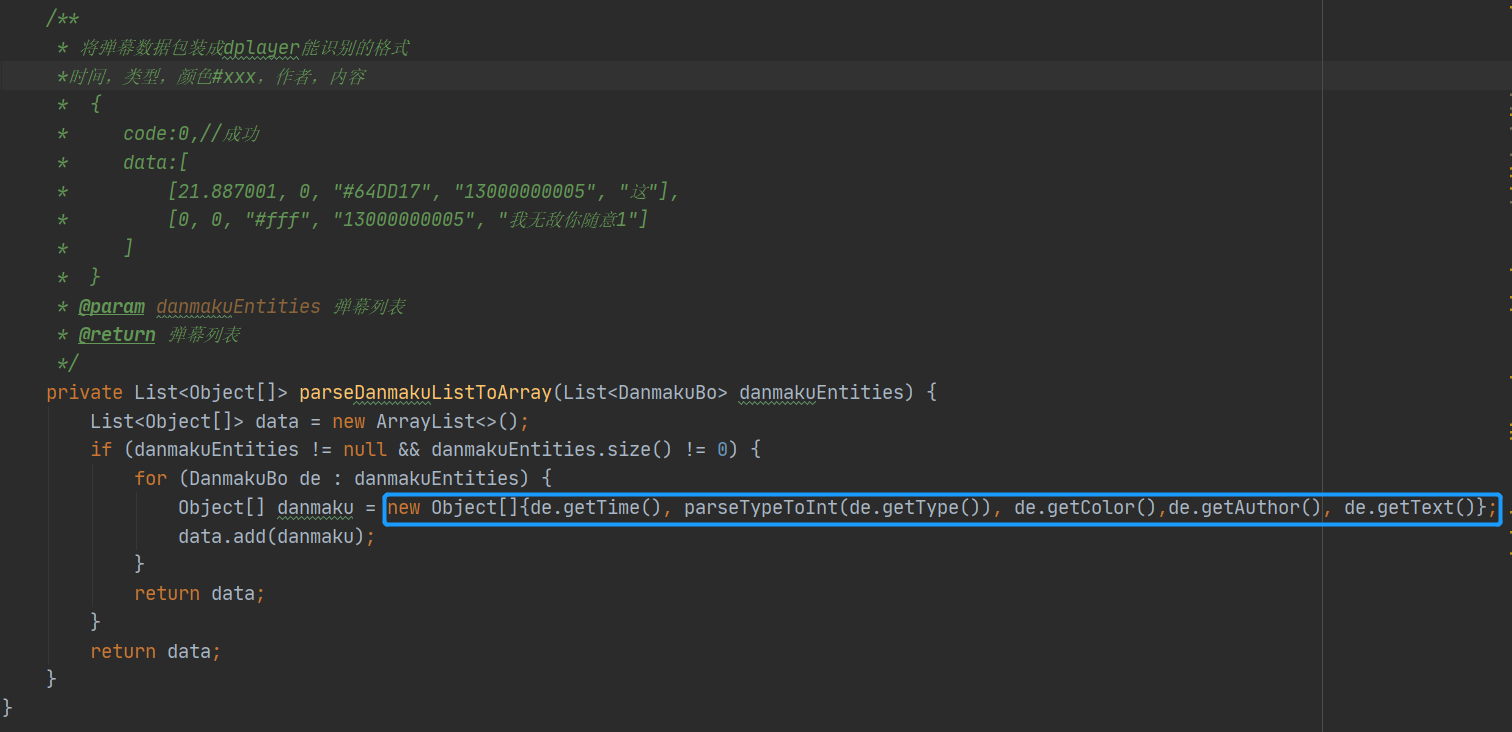Click the underlined danmaku variable name

click(315, 508)
